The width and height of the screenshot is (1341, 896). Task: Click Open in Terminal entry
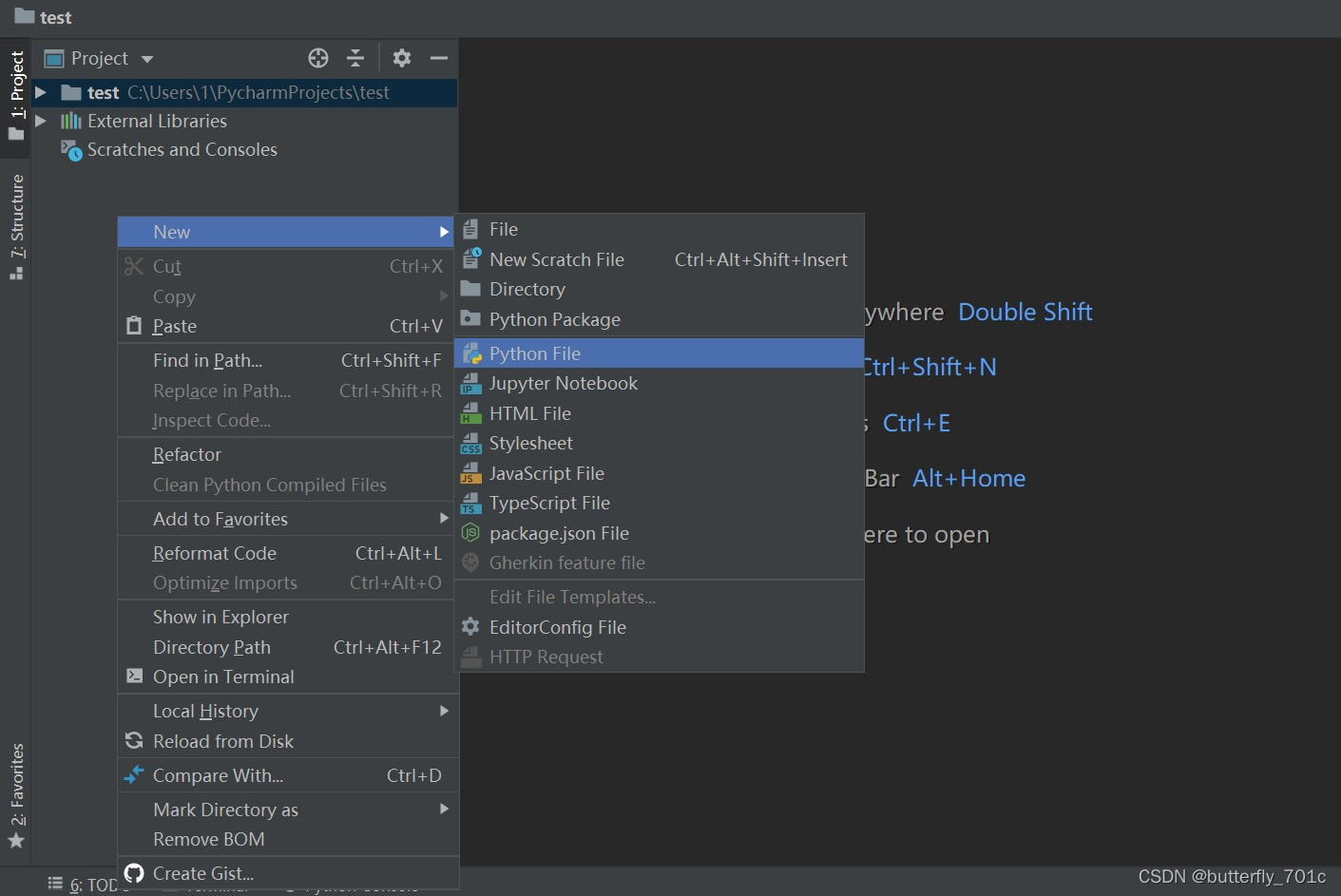286,677
